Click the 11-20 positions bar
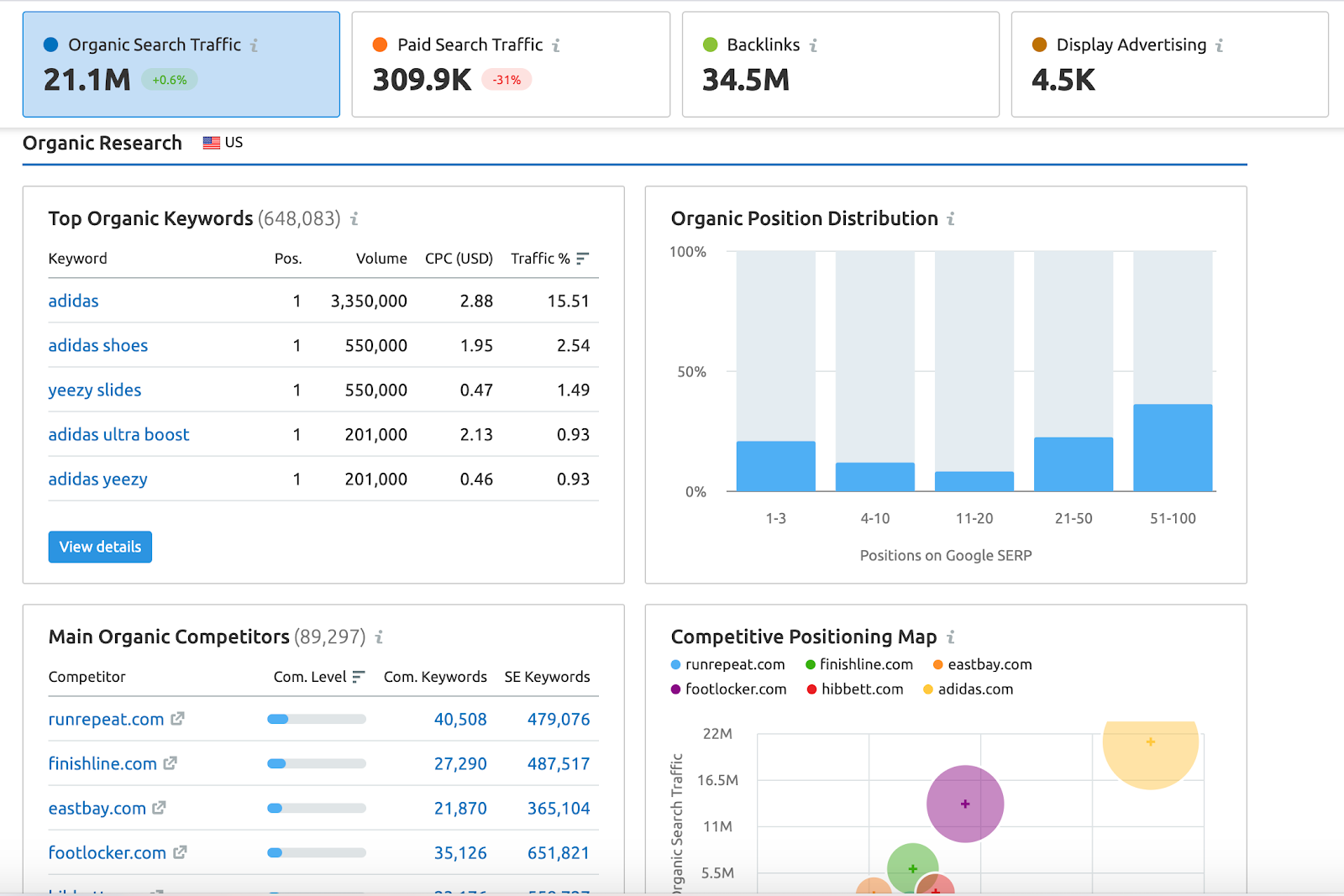Image resolution: width=1344 pixels, height=896 pixels. pos(974,481)
